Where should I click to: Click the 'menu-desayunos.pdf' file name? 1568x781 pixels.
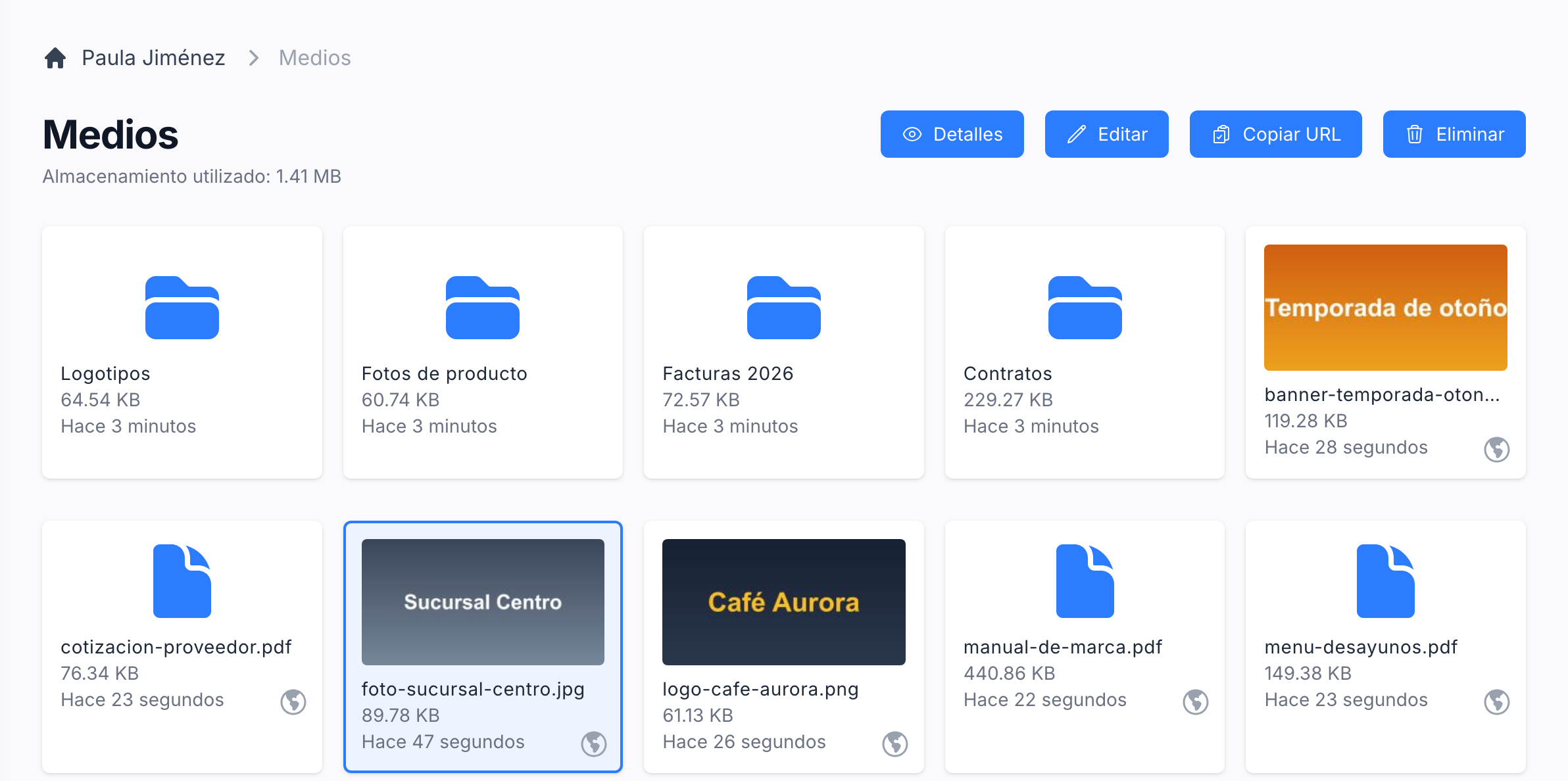1361,647
